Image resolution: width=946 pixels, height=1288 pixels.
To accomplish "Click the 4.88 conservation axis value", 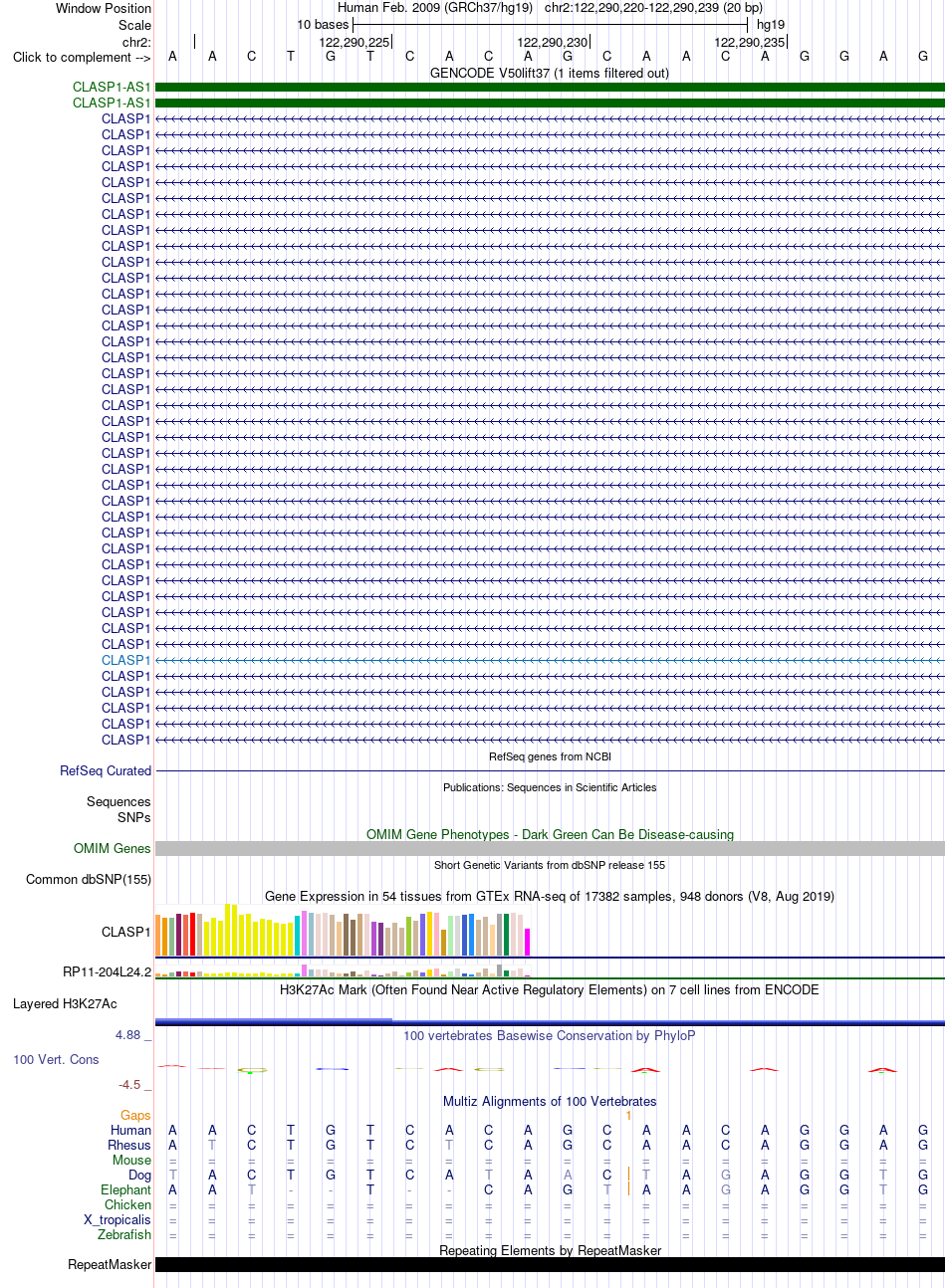I will coord(128,1035).
